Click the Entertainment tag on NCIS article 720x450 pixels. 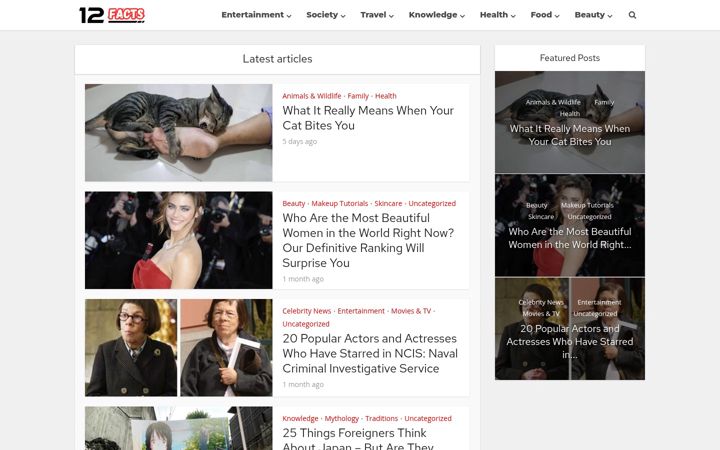coord(361,311)
